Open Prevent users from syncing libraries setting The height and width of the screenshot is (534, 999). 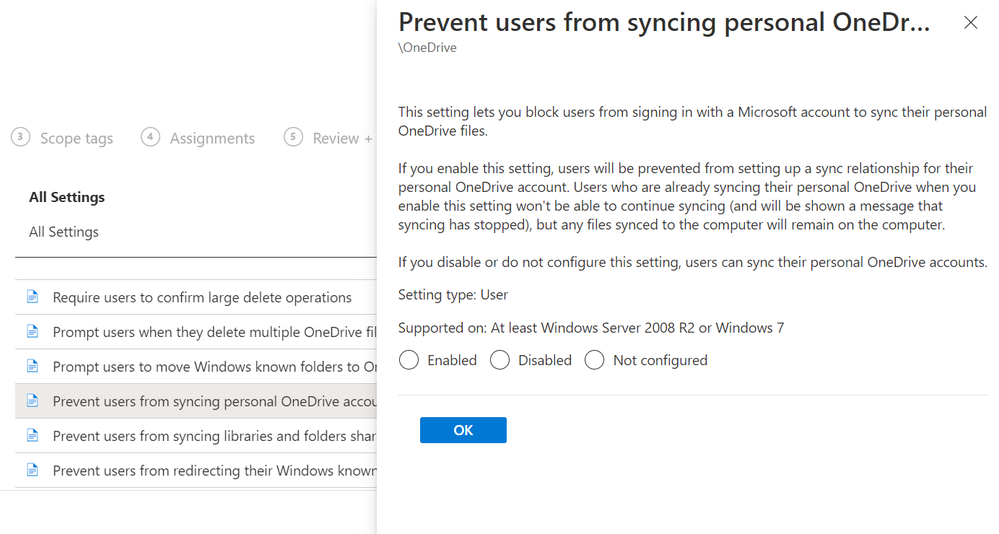coord(214,436)
